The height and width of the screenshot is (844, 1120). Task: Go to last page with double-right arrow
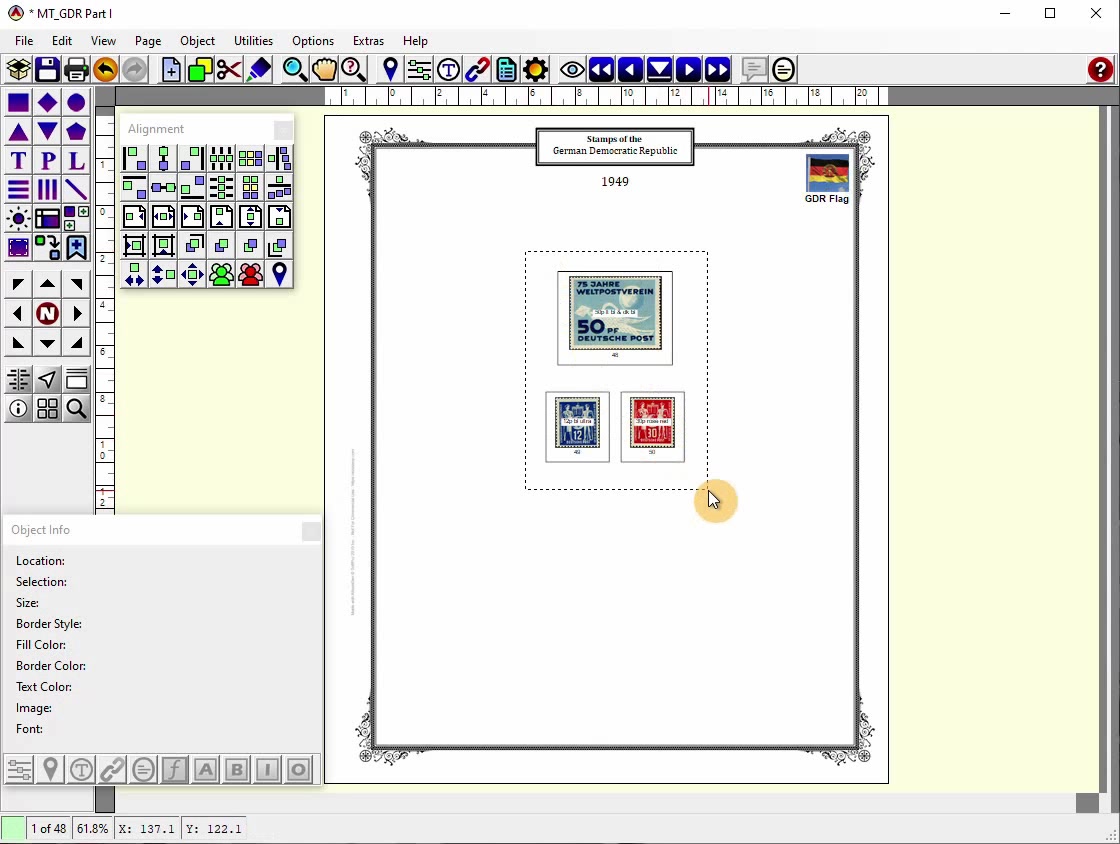(x=717, y=70)
